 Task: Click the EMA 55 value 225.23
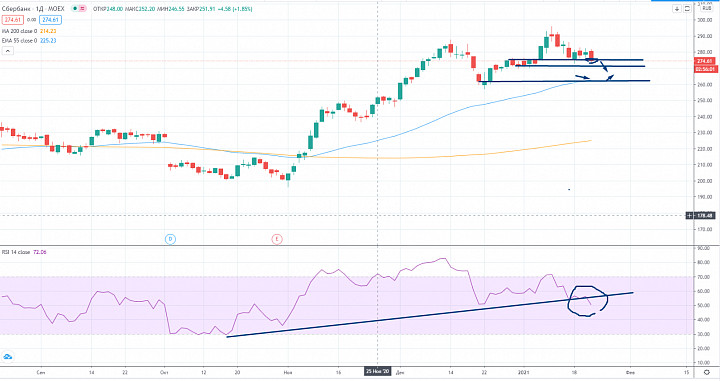point(48,40)
